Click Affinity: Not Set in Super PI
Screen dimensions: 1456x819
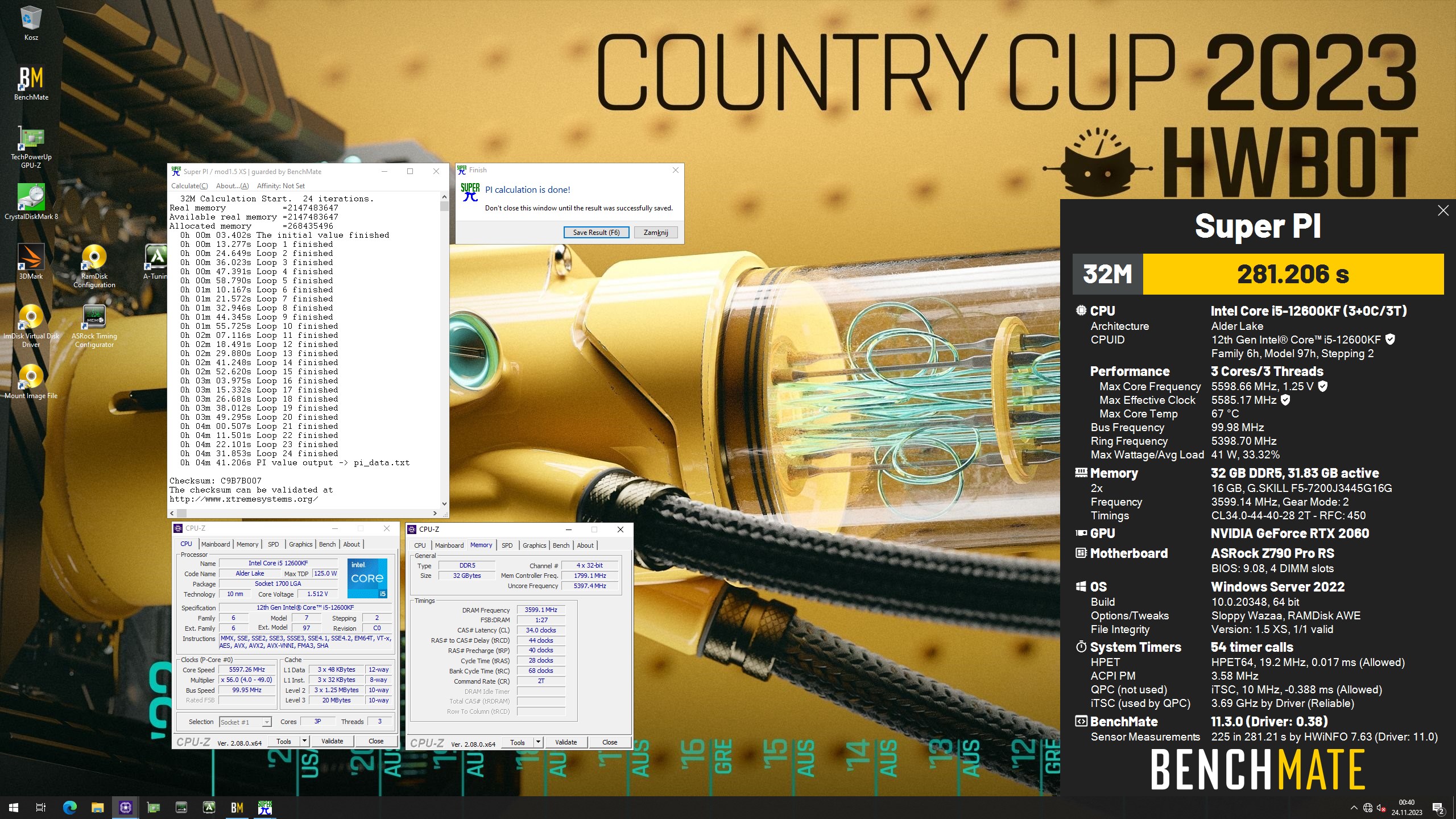coord(281,186)
